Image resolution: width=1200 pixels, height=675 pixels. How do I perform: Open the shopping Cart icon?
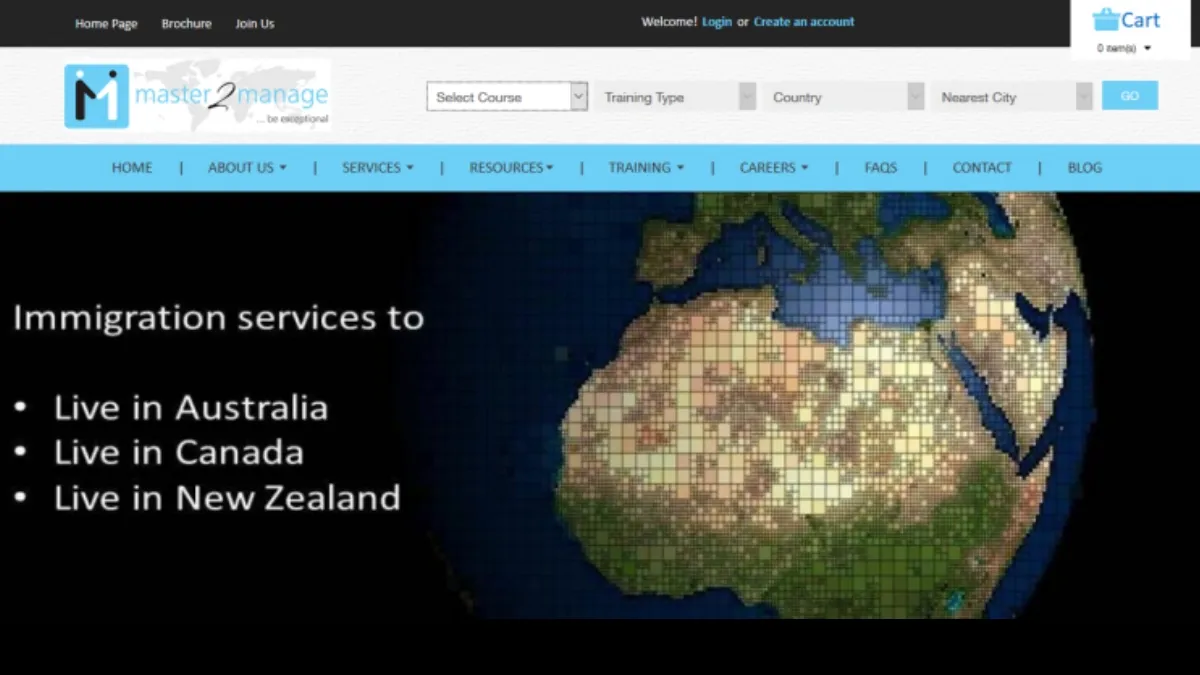pyautogui.click(x=1126, y=19)
